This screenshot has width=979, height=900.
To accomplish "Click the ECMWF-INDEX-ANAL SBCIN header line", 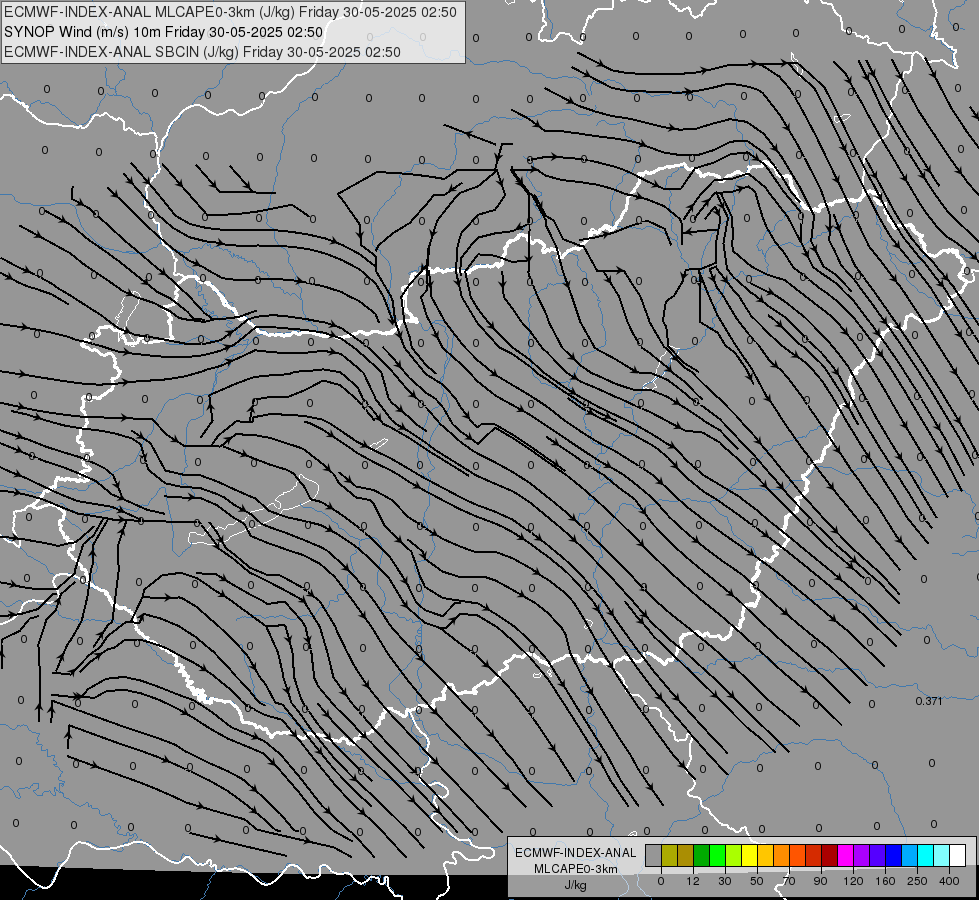I will coord(202,52).
